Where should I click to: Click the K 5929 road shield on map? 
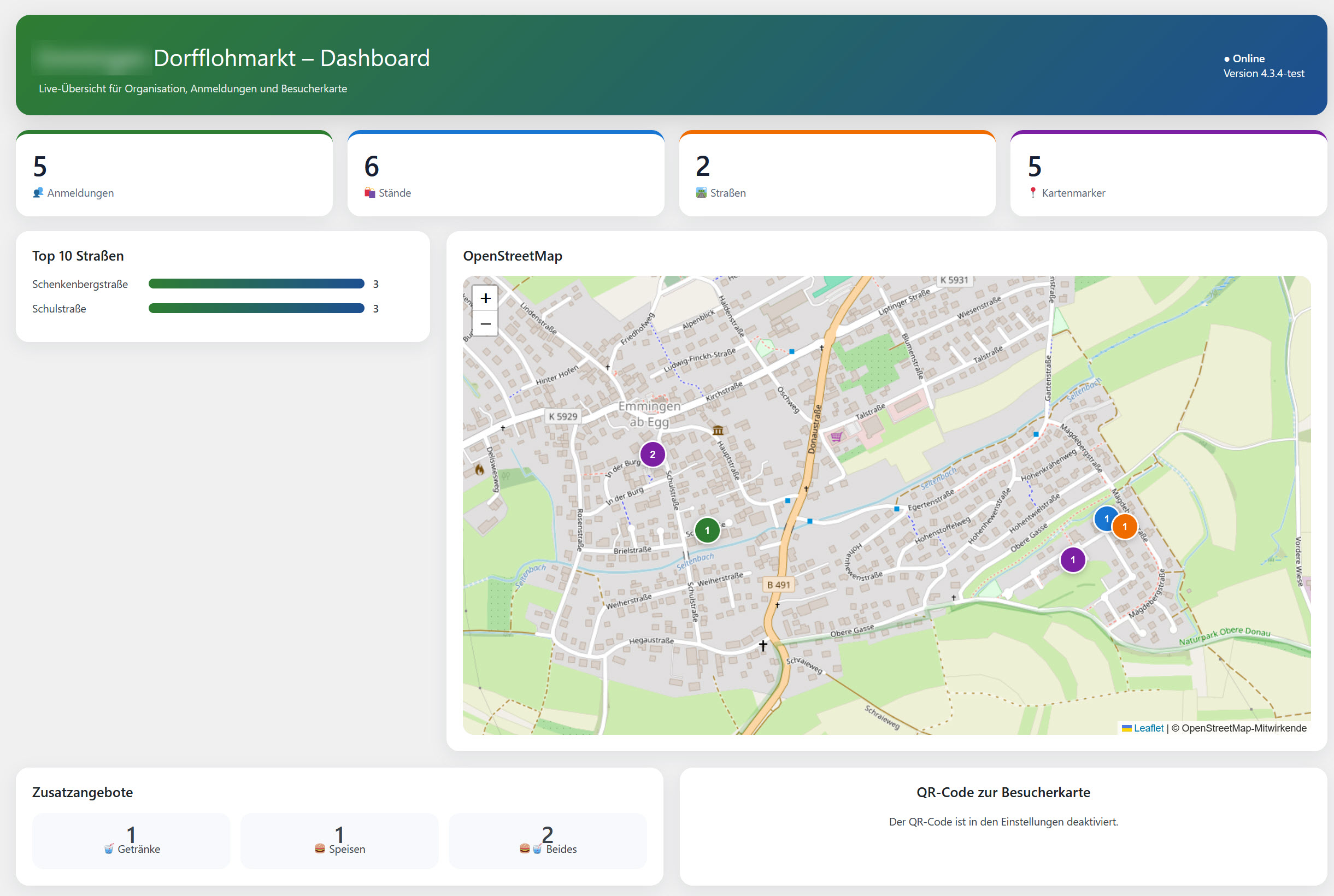click(563, 416)
